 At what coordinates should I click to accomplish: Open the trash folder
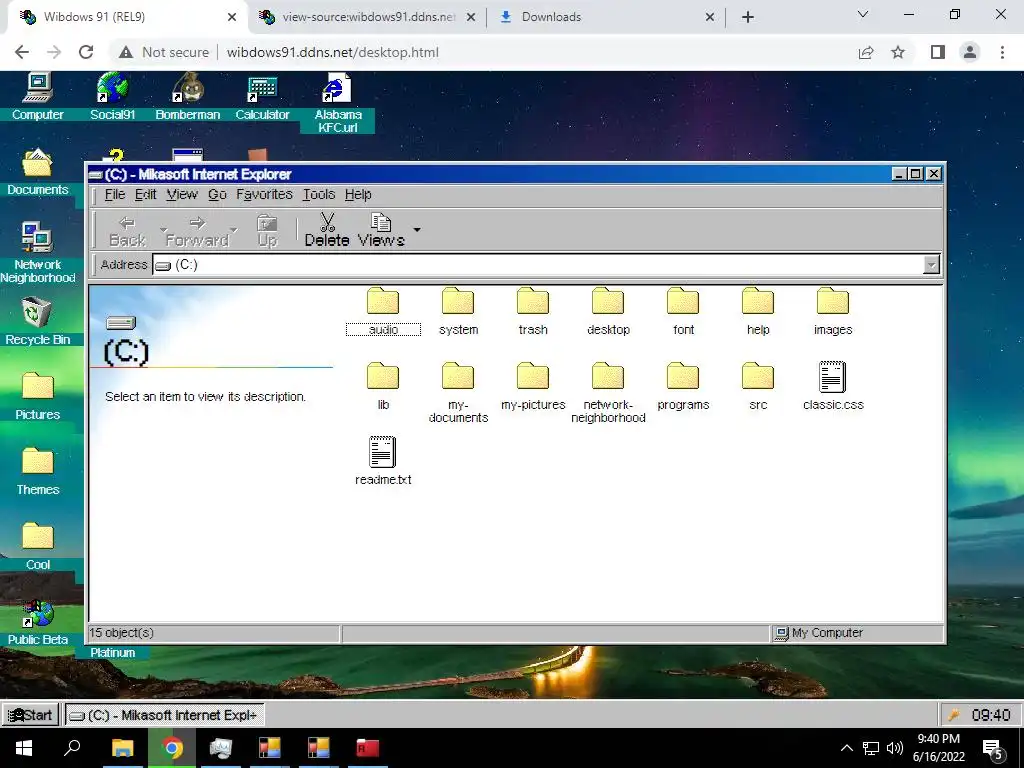(533, 312)
